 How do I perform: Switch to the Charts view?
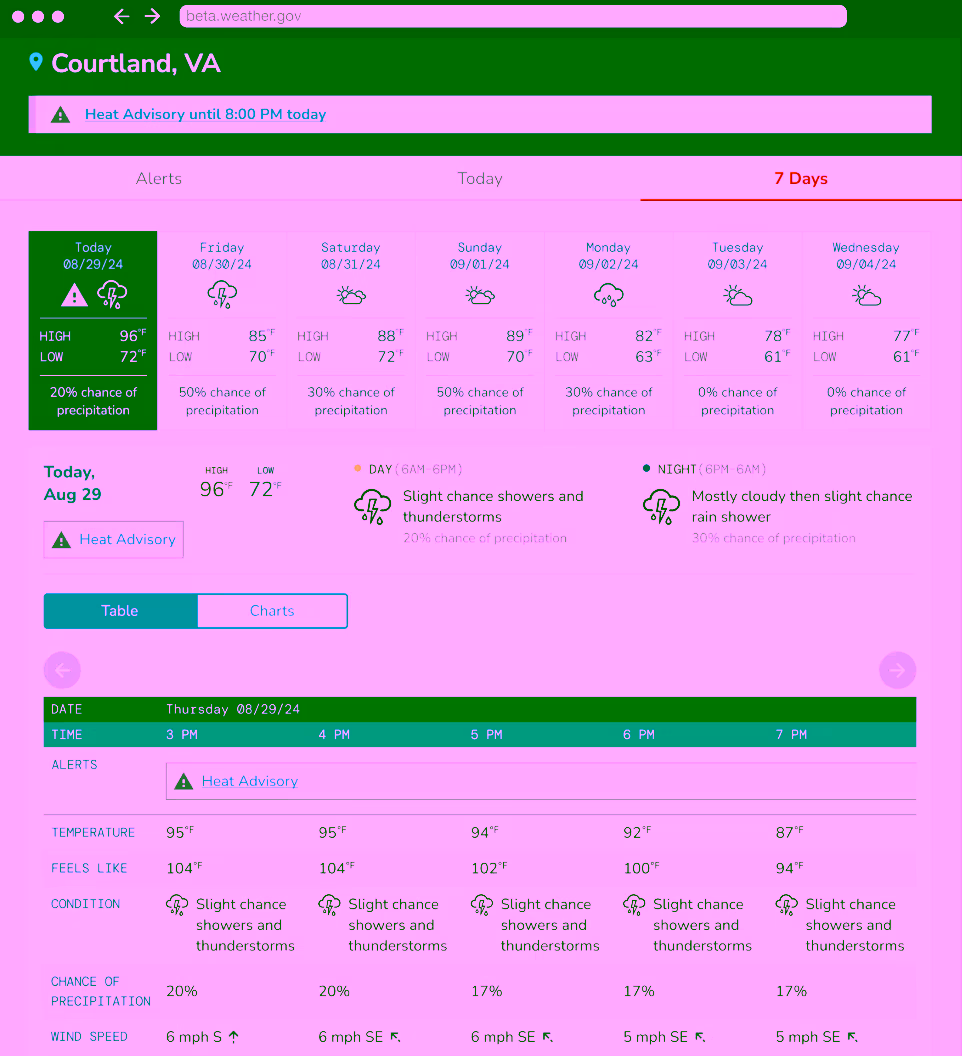pos(272,611)
